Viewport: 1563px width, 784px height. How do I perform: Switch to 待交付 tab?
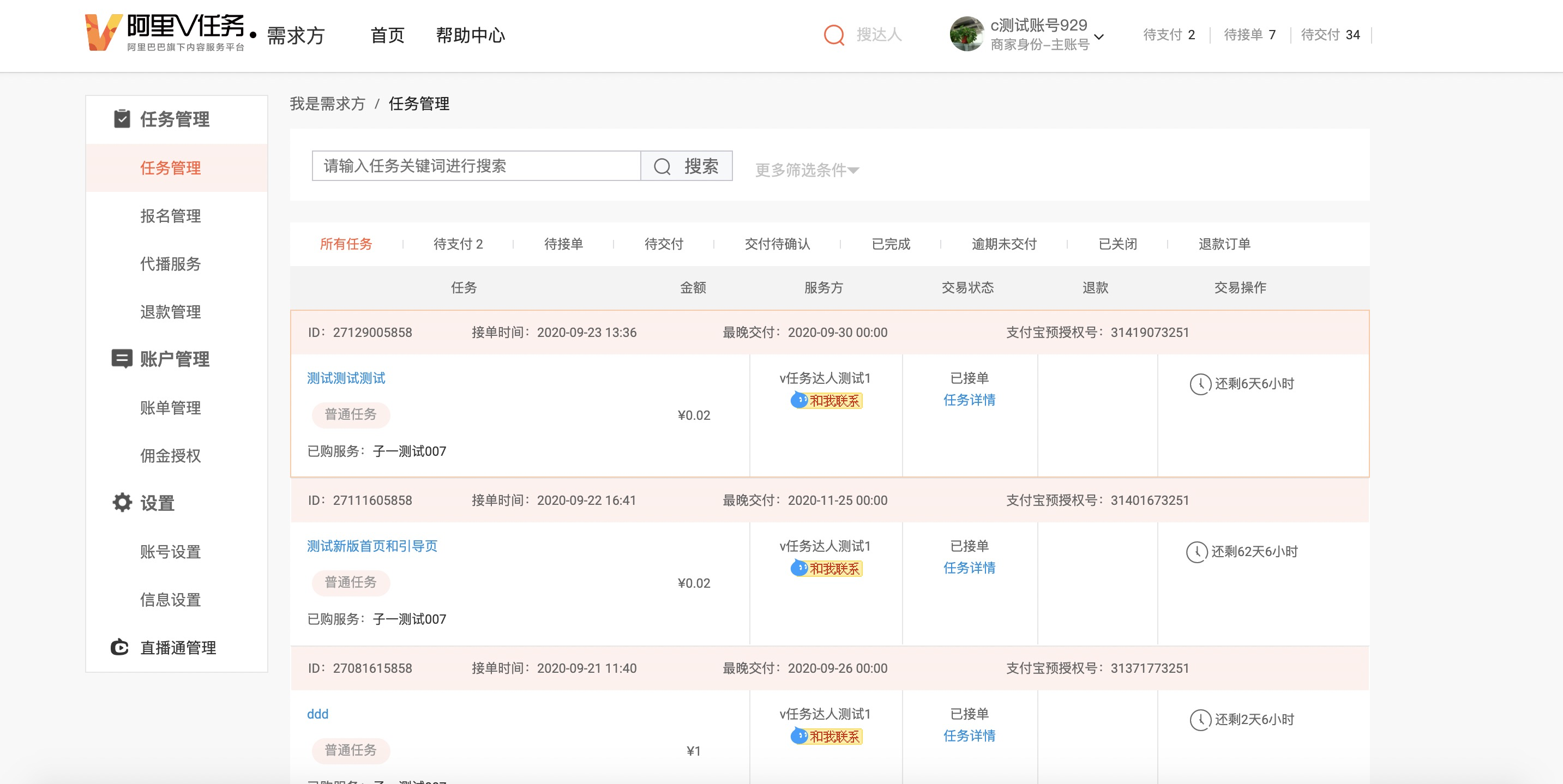pos(664,244)
